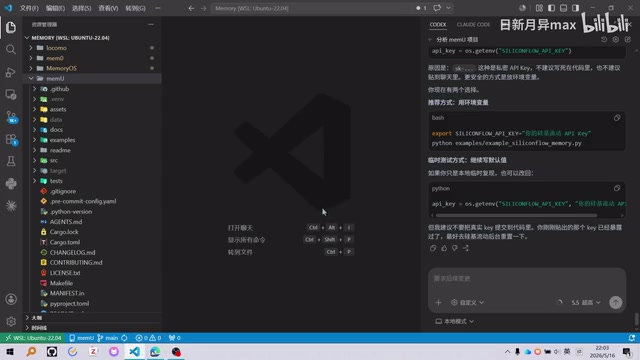
Task: Open Claude Code asterisk icon in activity bar
Action: [11, 205]
